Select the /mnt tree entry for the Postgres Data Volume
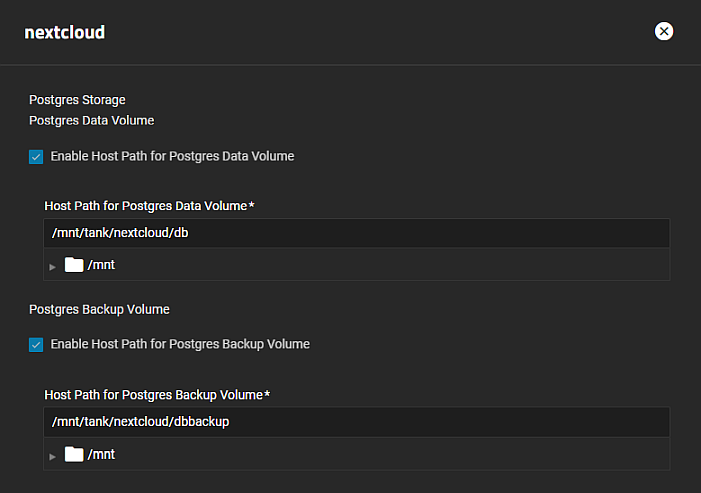 pos(101,265)
